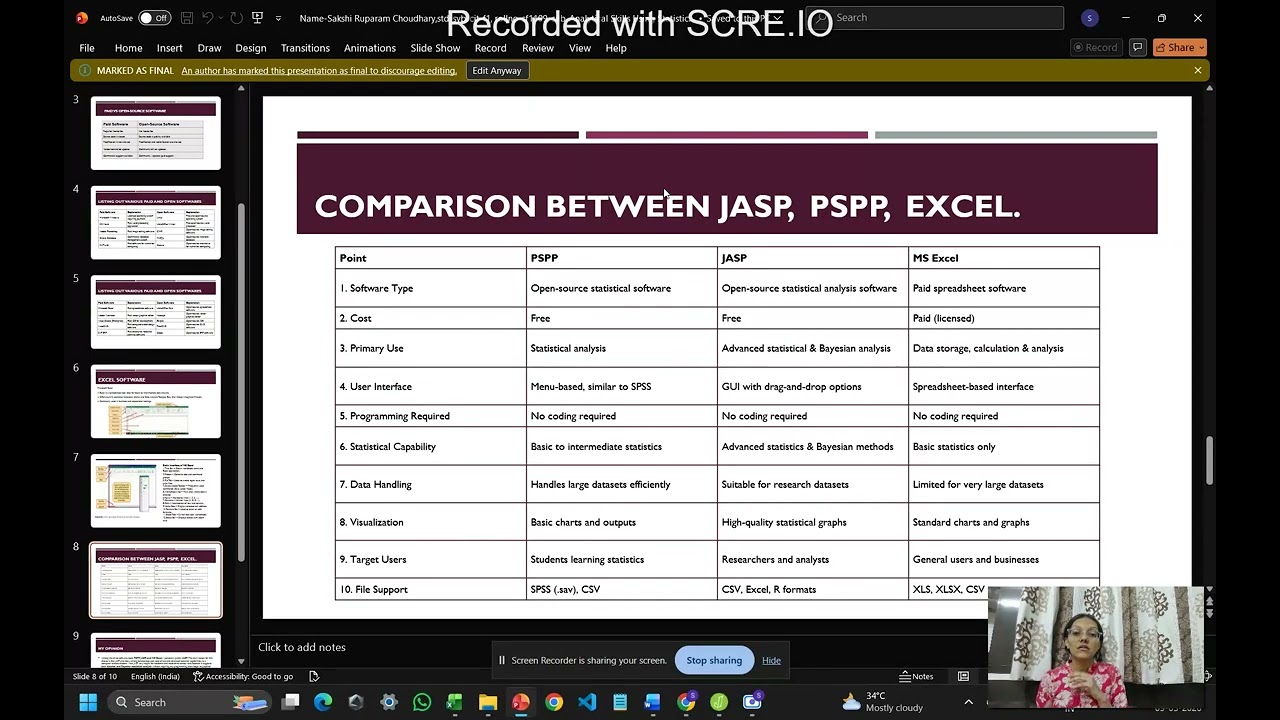Viewport: 1280px width, 720px height.
Task: Open the Slide Show tab
Action: pos(435,48)
